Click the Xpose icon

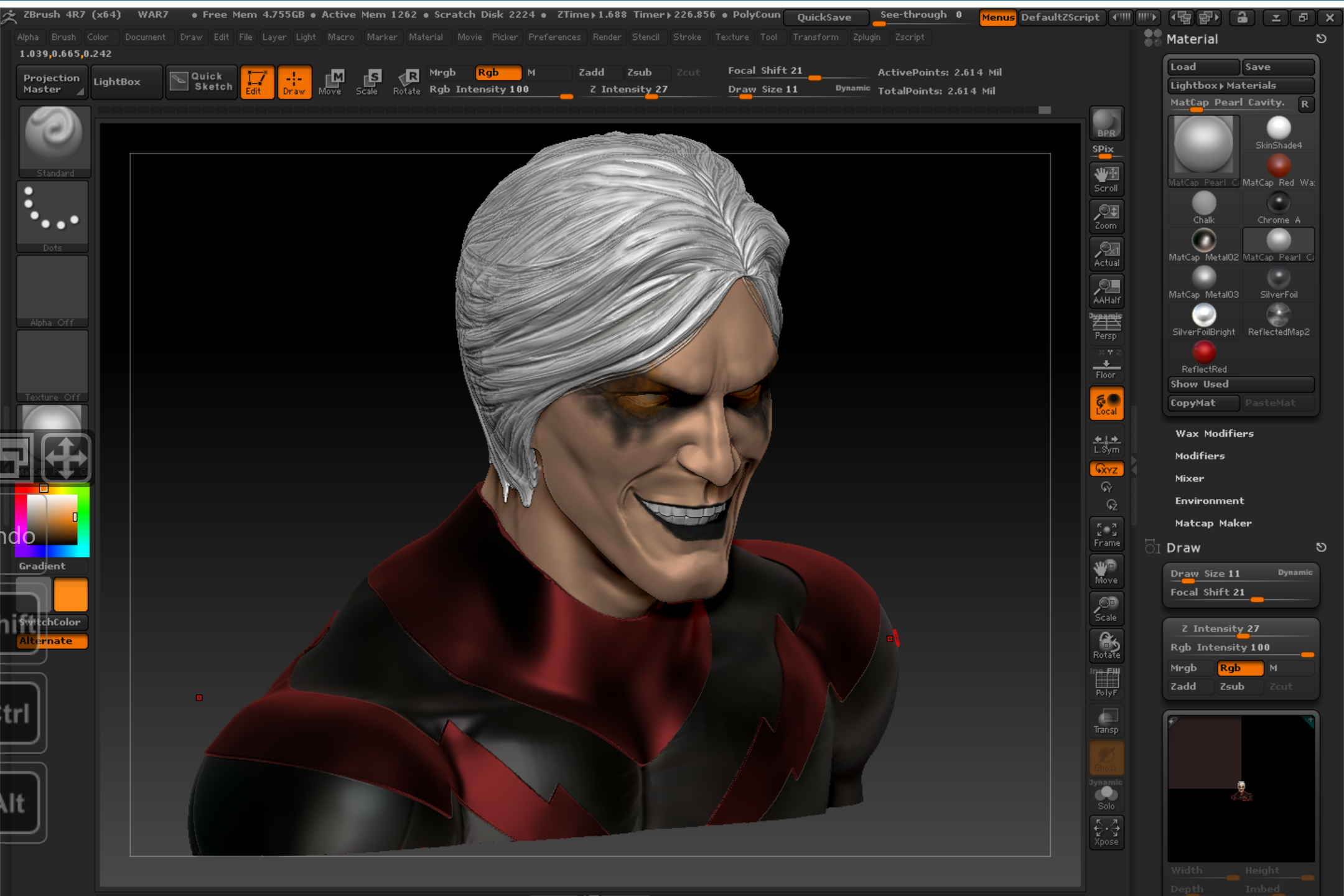(x=1106, y=833)
